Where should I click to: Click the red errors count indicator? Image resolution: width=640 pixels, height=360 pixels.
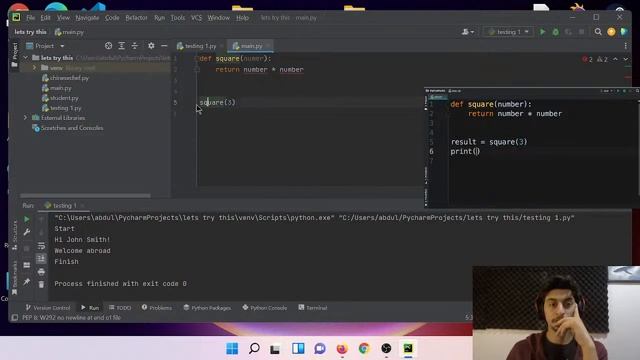[x=587, y=60]
